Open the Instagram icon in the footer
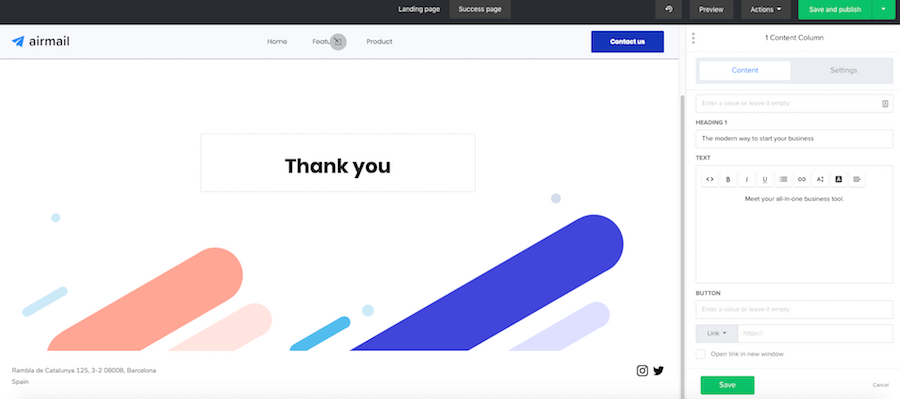Image resolution: width=900 pixels, height=399 pixels. [642, 371]
